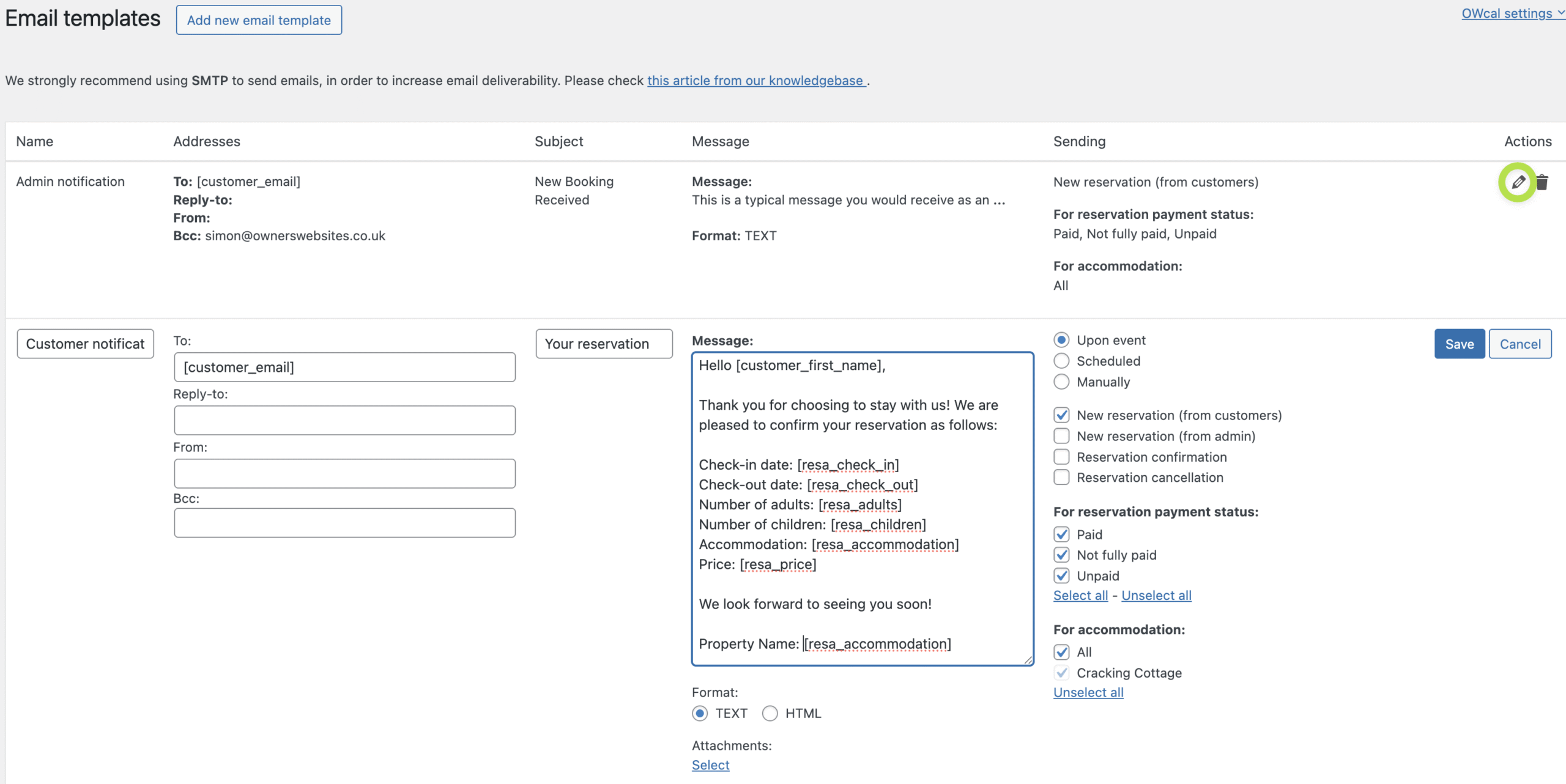The height and width of the screenshot is (784, 1566).
Task: Open the knowledgebase article link
Action: [756, 81]
